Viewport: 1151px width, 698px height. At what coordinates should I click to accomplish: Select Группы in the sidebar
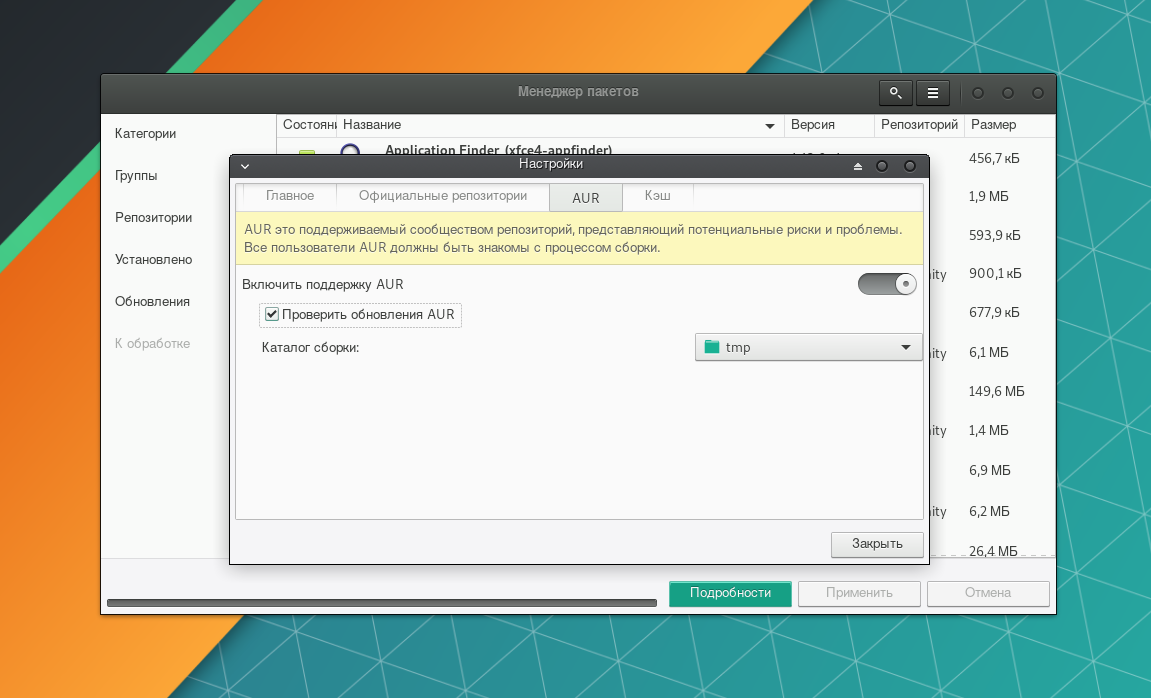pyautogui.click(x=136, y=175)
